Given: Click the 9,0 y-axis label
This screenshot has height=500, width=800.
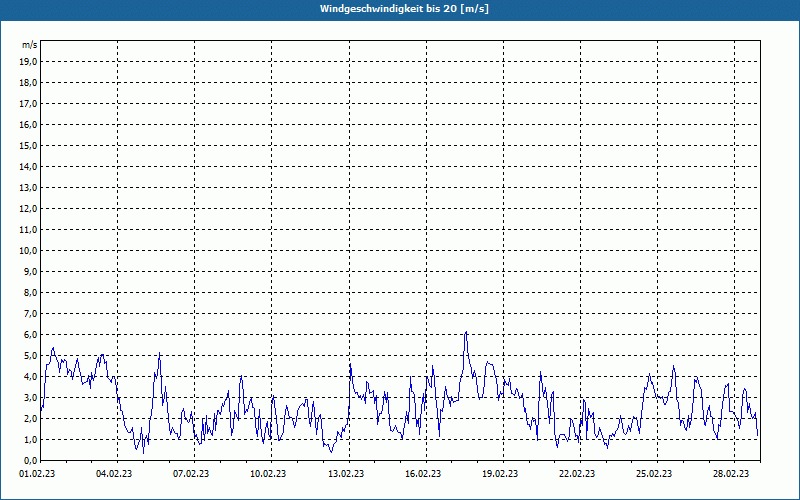Looking at the screenshot, I should (30, 271).
